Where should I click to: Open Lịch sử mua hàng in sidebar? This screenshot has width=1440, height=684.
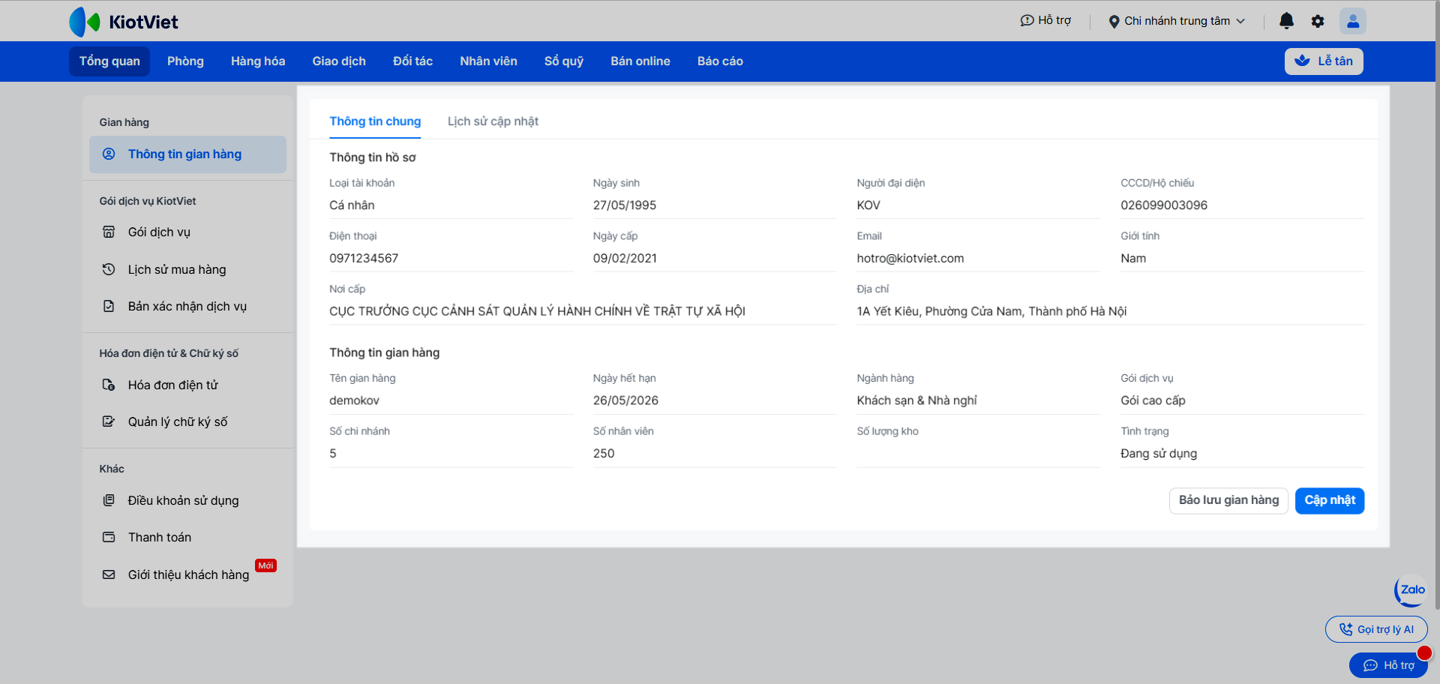(x=176, y=269)
